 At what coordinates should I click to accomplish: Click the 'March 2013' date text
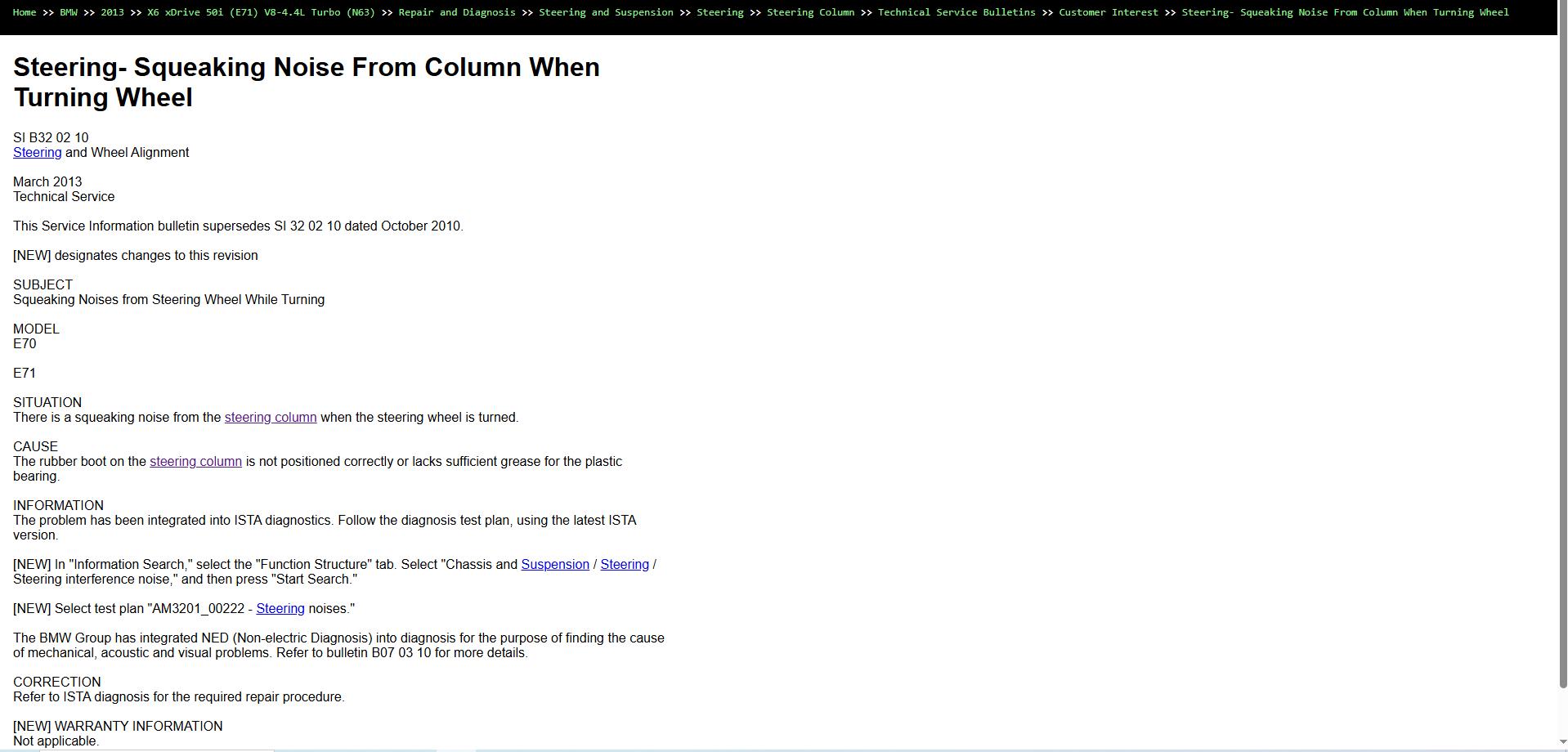tap(47, 182)
